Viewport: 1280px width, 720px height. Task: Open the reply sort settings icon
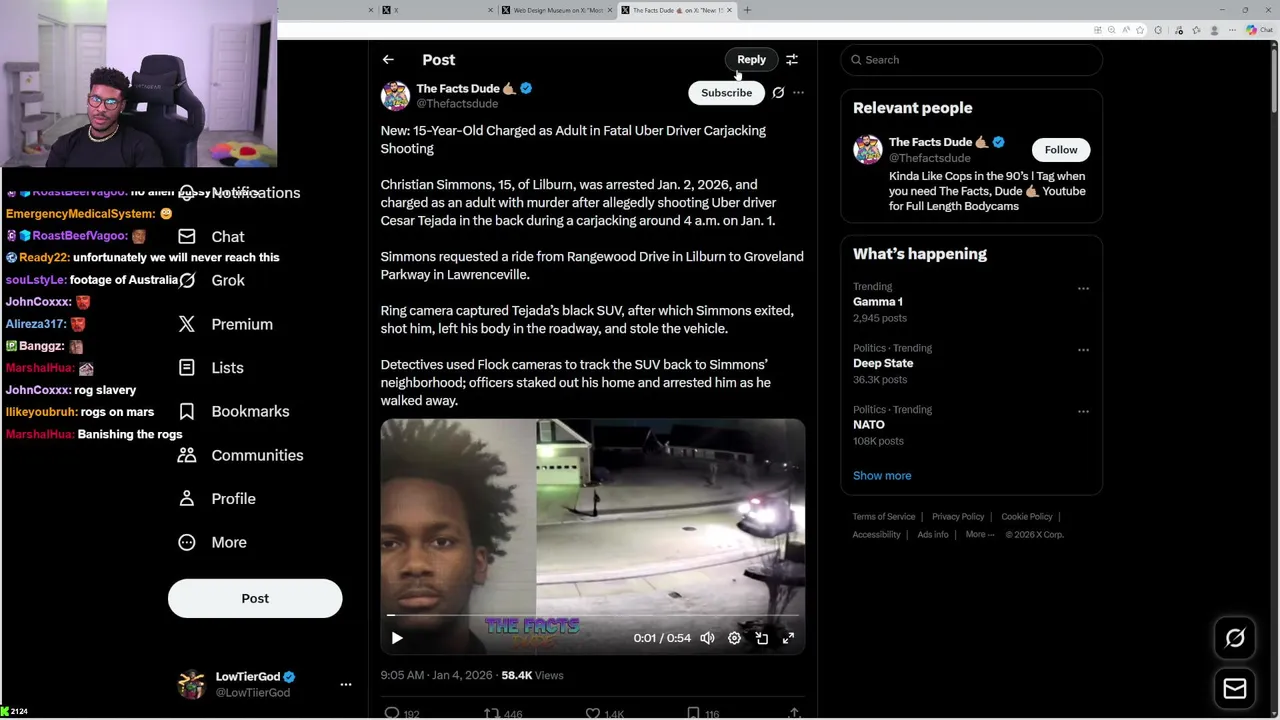(x=792, y=60)
